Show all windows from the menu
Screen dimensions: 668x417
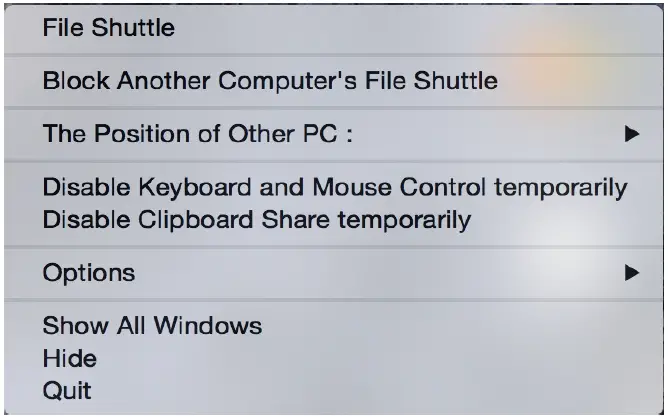coord(152,325)
